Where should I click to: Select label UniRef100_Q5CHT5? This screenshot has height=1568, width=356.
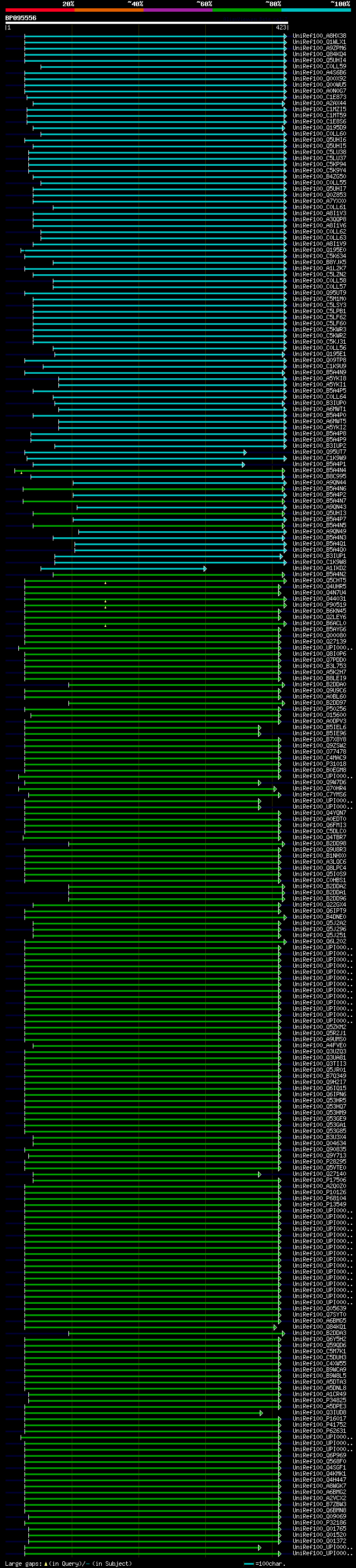(319, 581)
